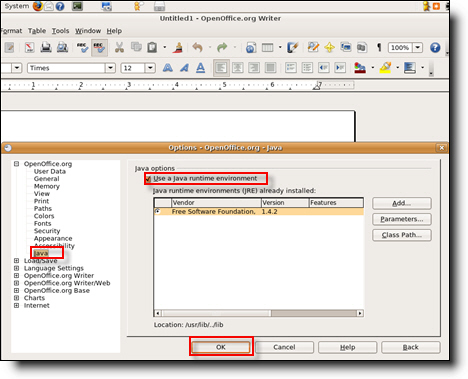The height and width of the screenshot is (379, 468).
Task: Expand the Internet tree node
Action: (x=16, y=305)
